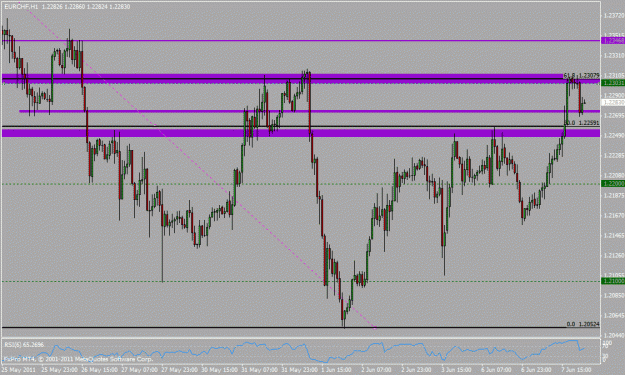Viewport: 625px width, 375px height.
Task: Select the thin purple horizontal line at 1.23468
Action: coord(301,41)
